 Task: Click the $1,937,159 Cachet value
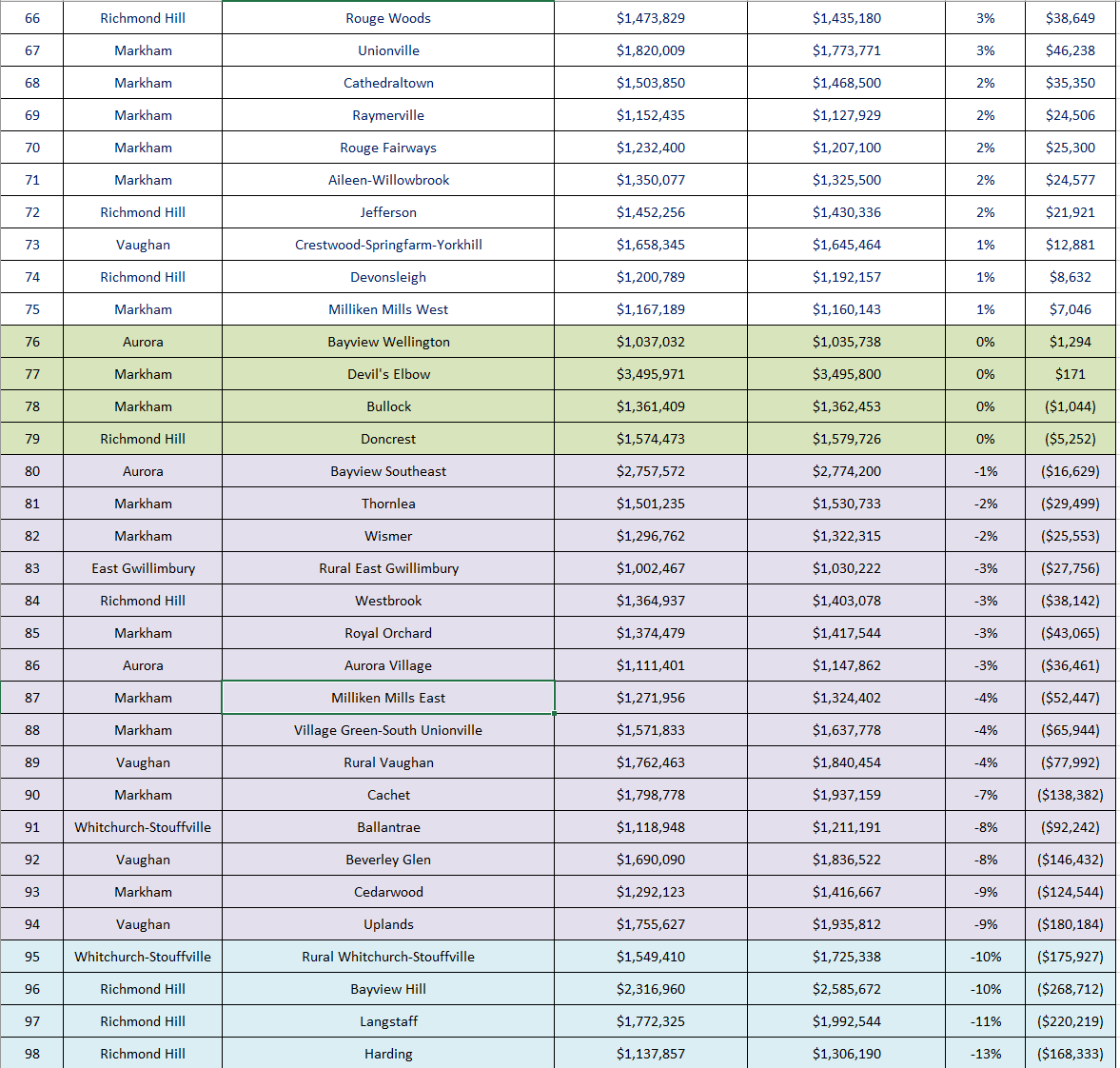point(847,795)
